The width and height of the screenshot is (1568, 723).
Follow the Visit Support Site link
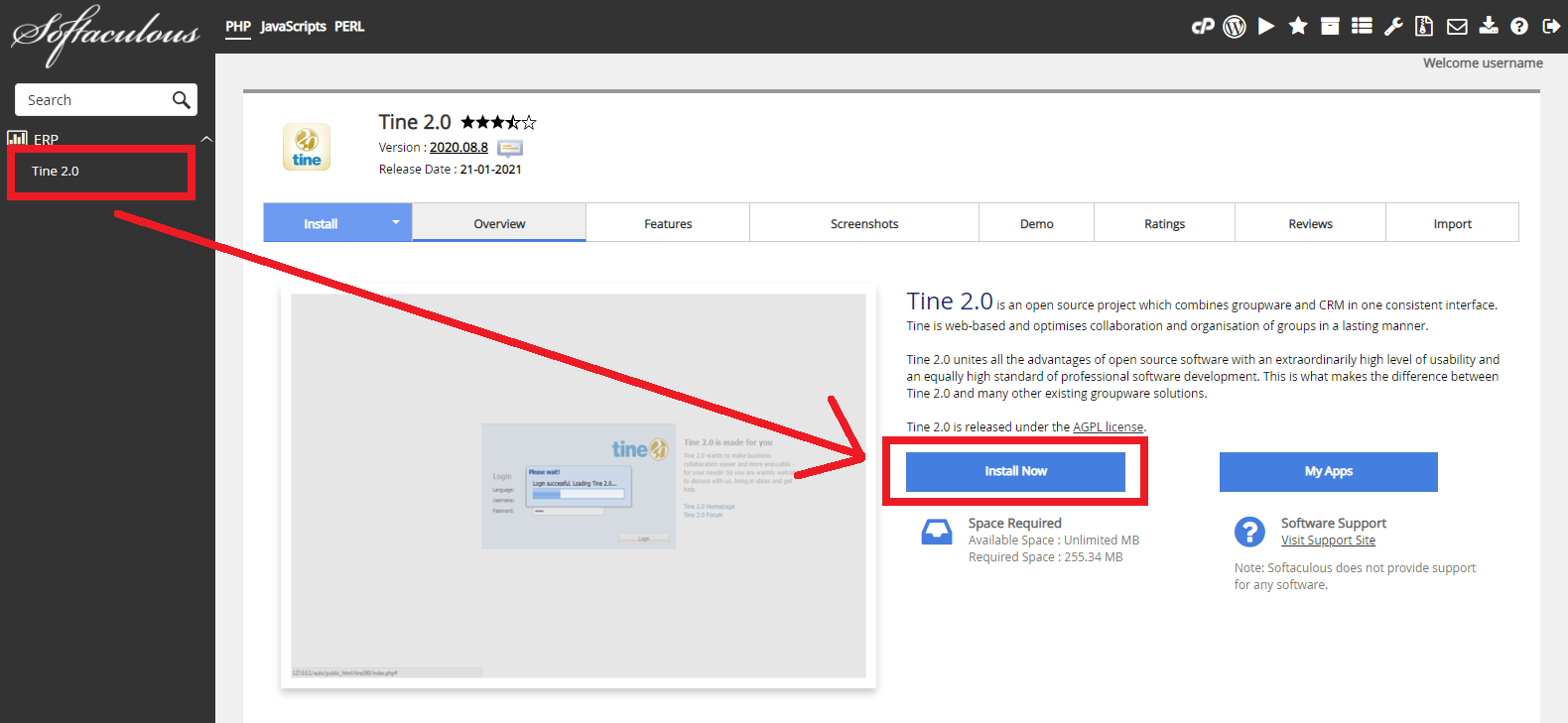[1328, 541]
